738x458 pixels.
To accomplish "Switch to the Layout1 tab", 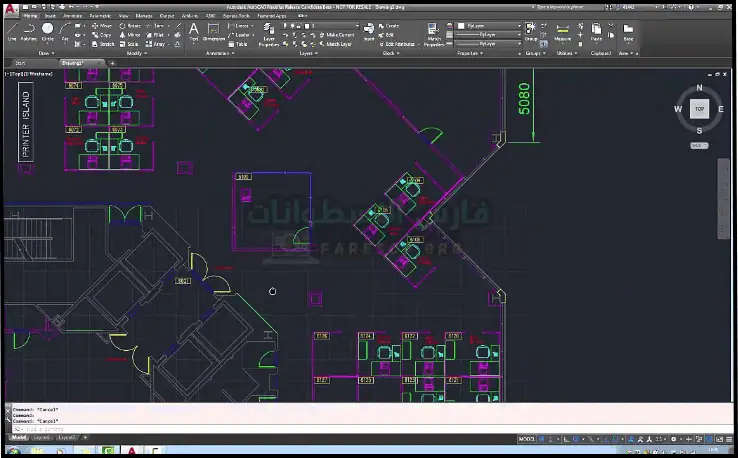I will (x=44, y=438).
